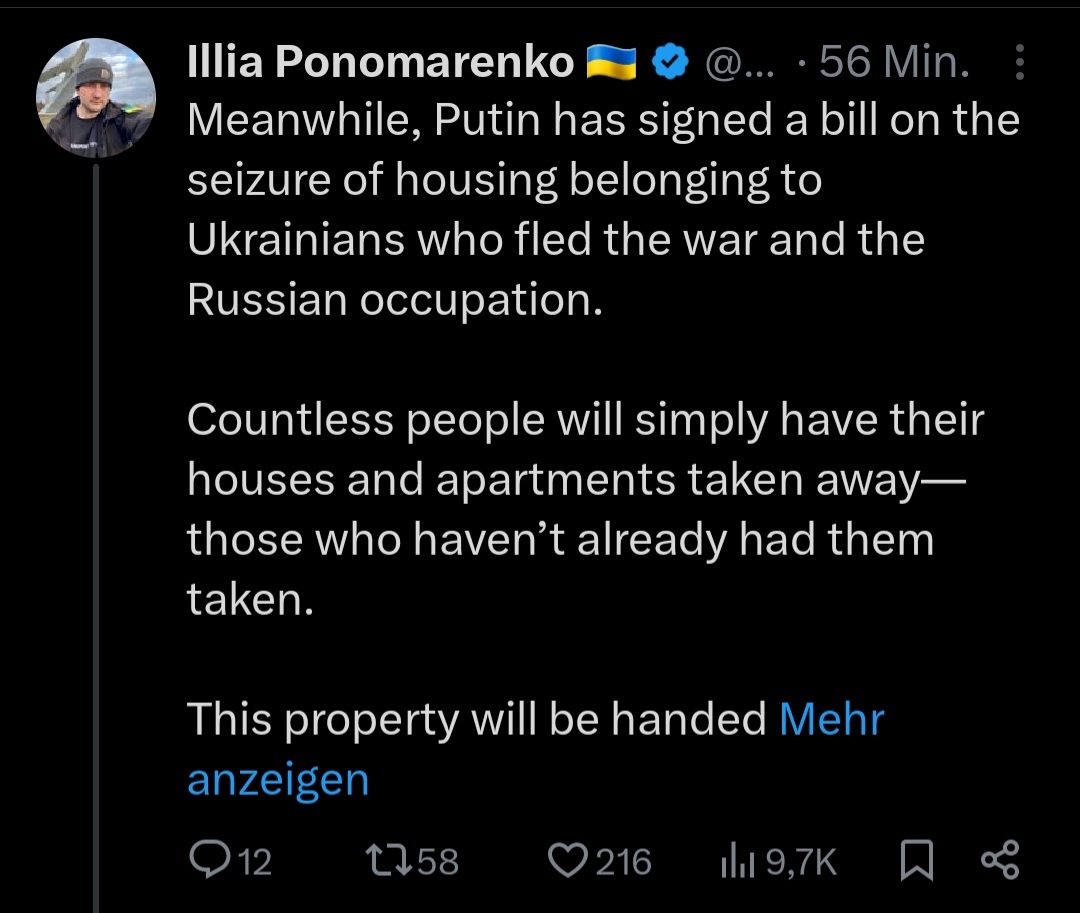
Task: Retweet this post using the repost icon
Action: [385, 860]
